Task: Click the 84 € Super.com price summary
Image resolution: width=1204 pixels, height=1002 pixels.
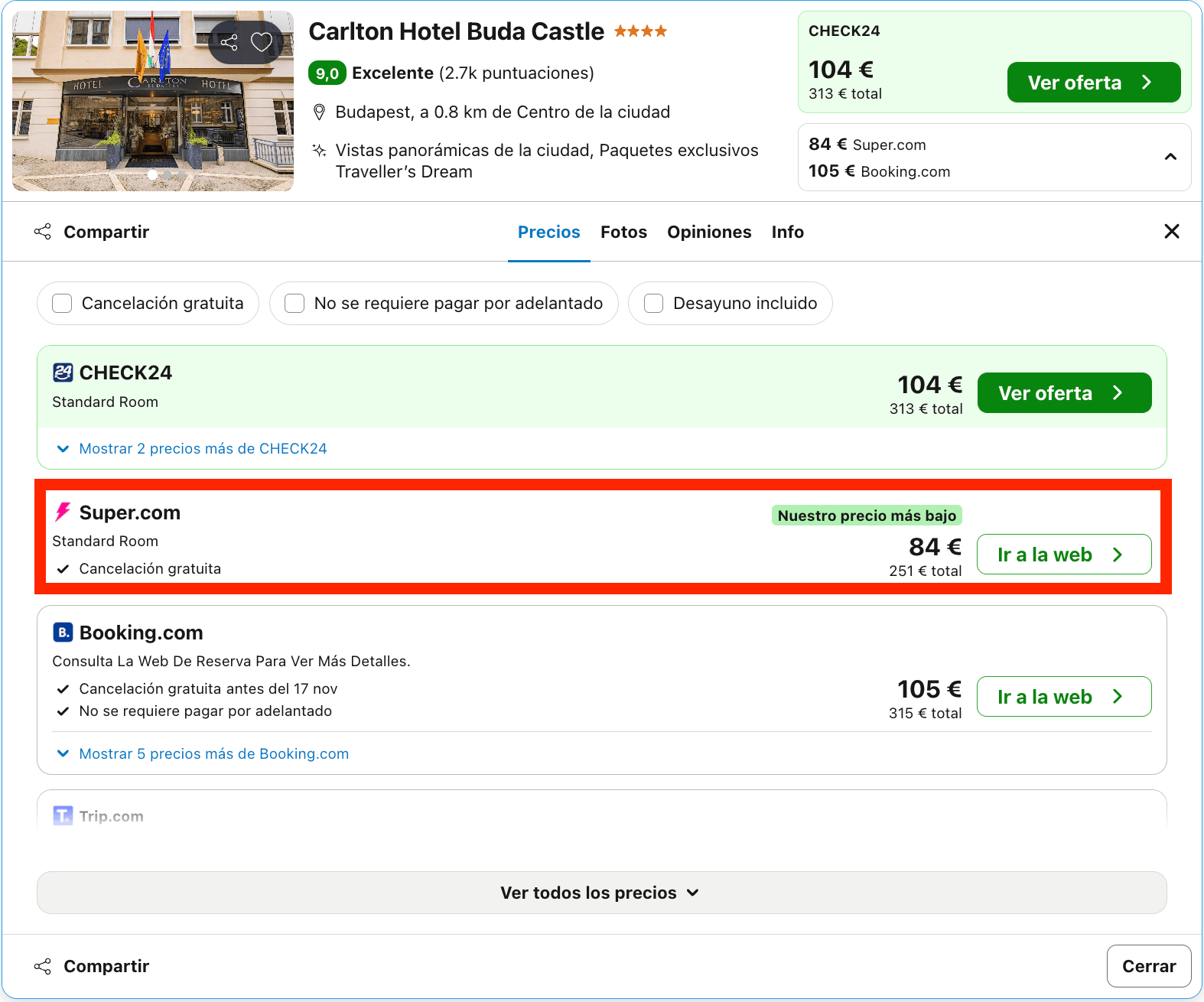Action: point(867,145)
